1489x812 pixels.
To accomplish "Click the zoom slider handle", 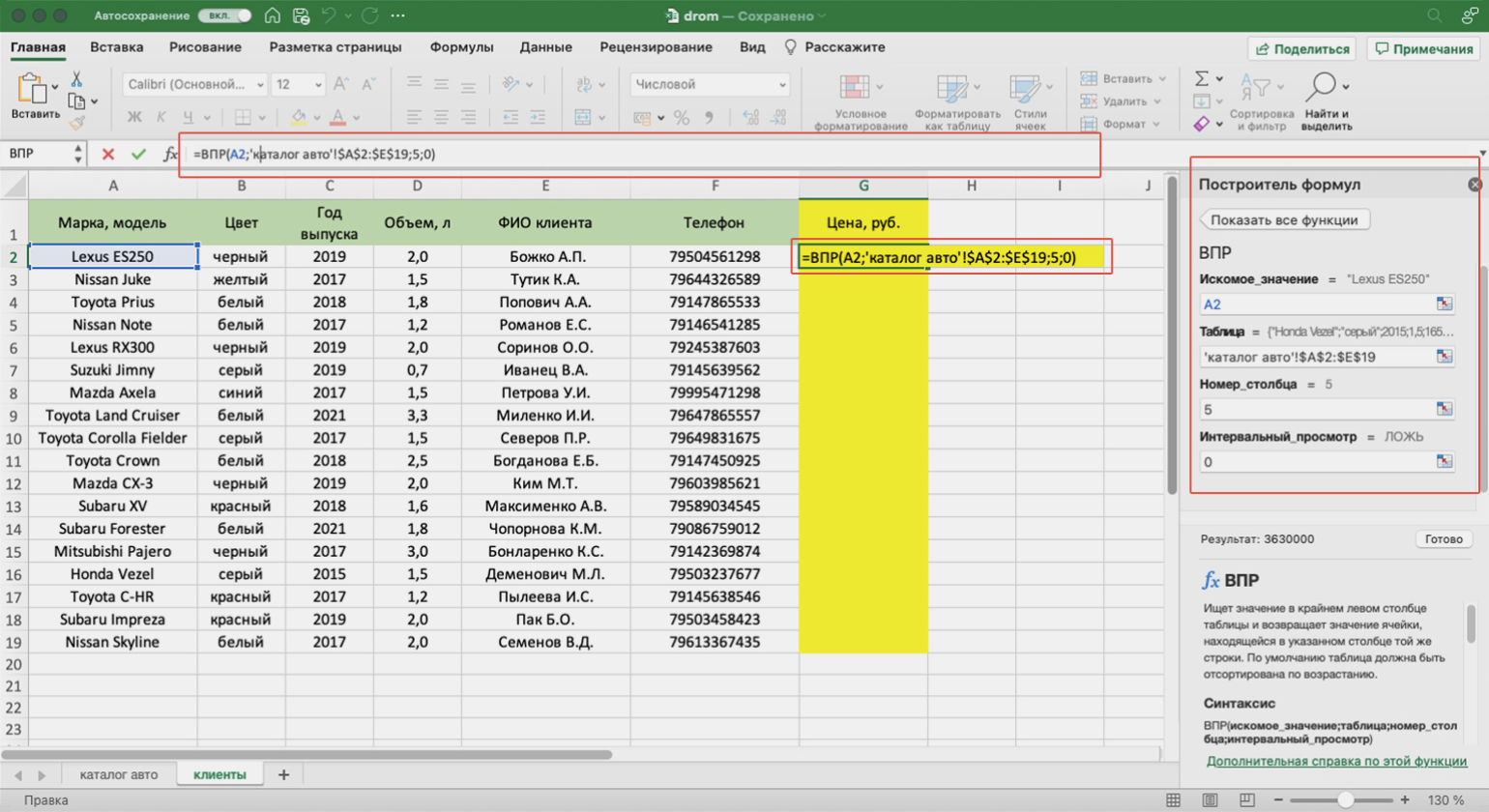I will (x=1345, y=800).
